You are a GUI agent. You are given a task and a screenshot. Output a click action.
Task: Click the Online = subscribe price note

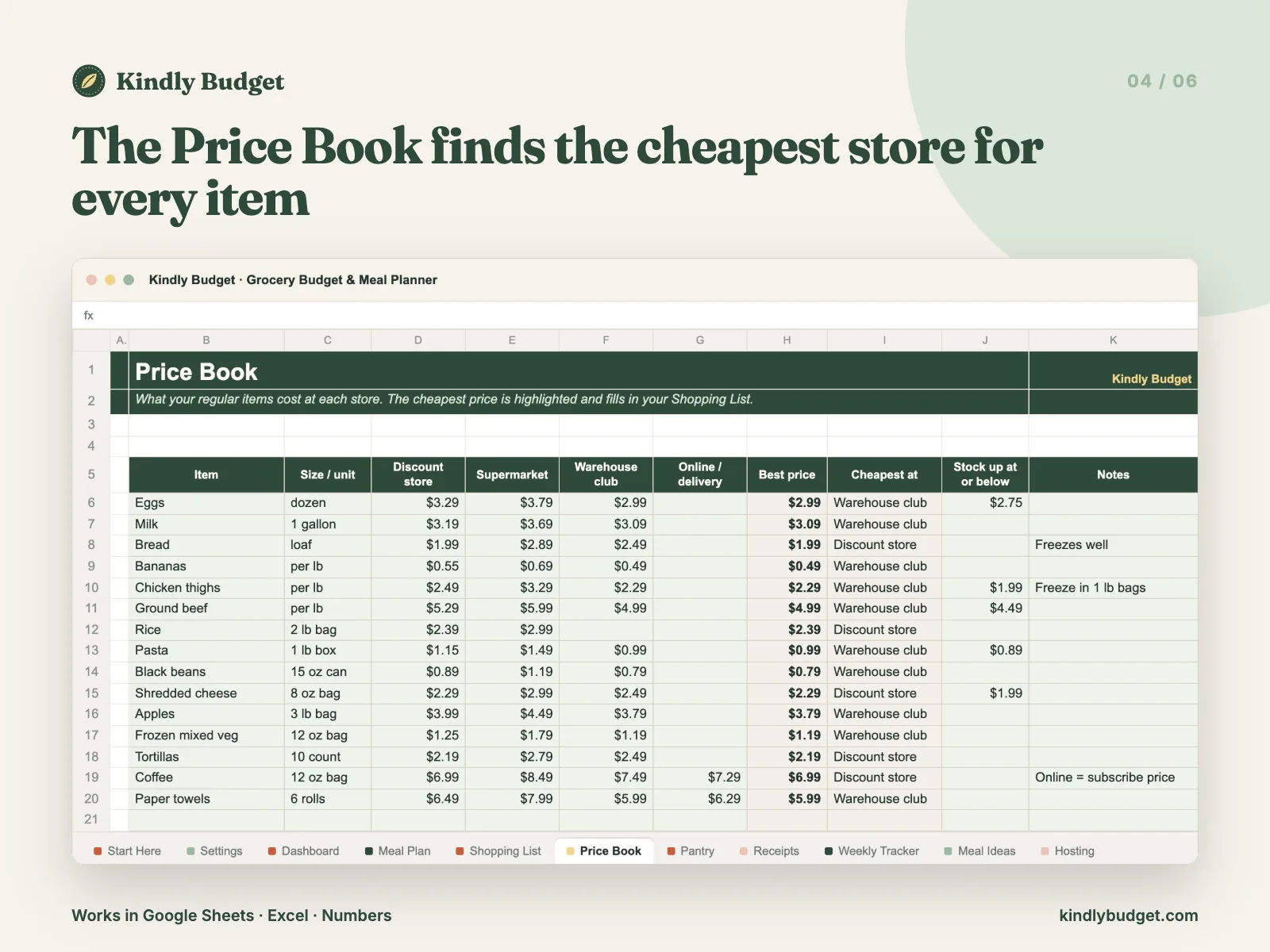[1113, 777]
